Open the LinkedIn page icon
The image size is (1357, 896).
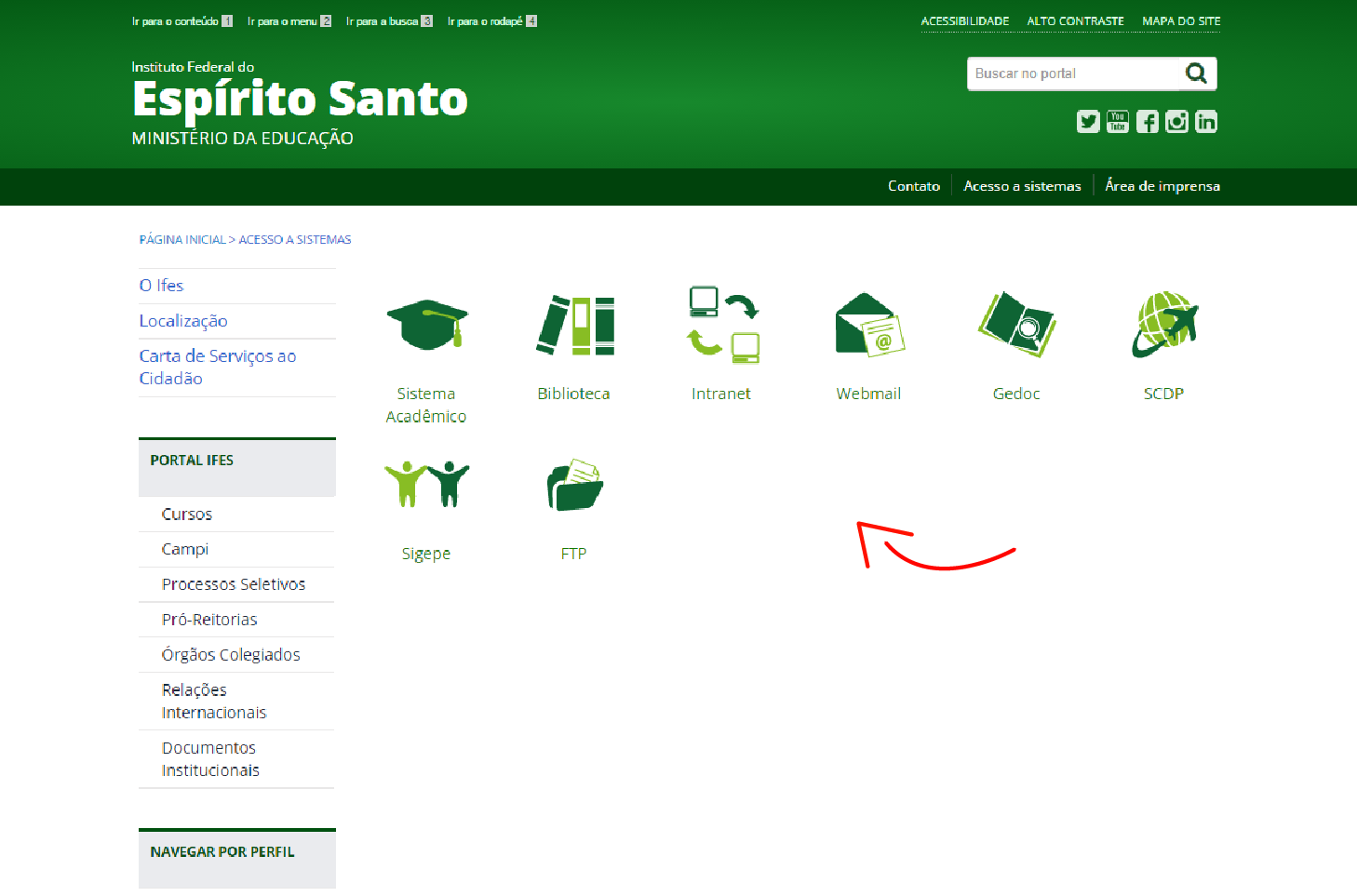[x=1206, y=121]
